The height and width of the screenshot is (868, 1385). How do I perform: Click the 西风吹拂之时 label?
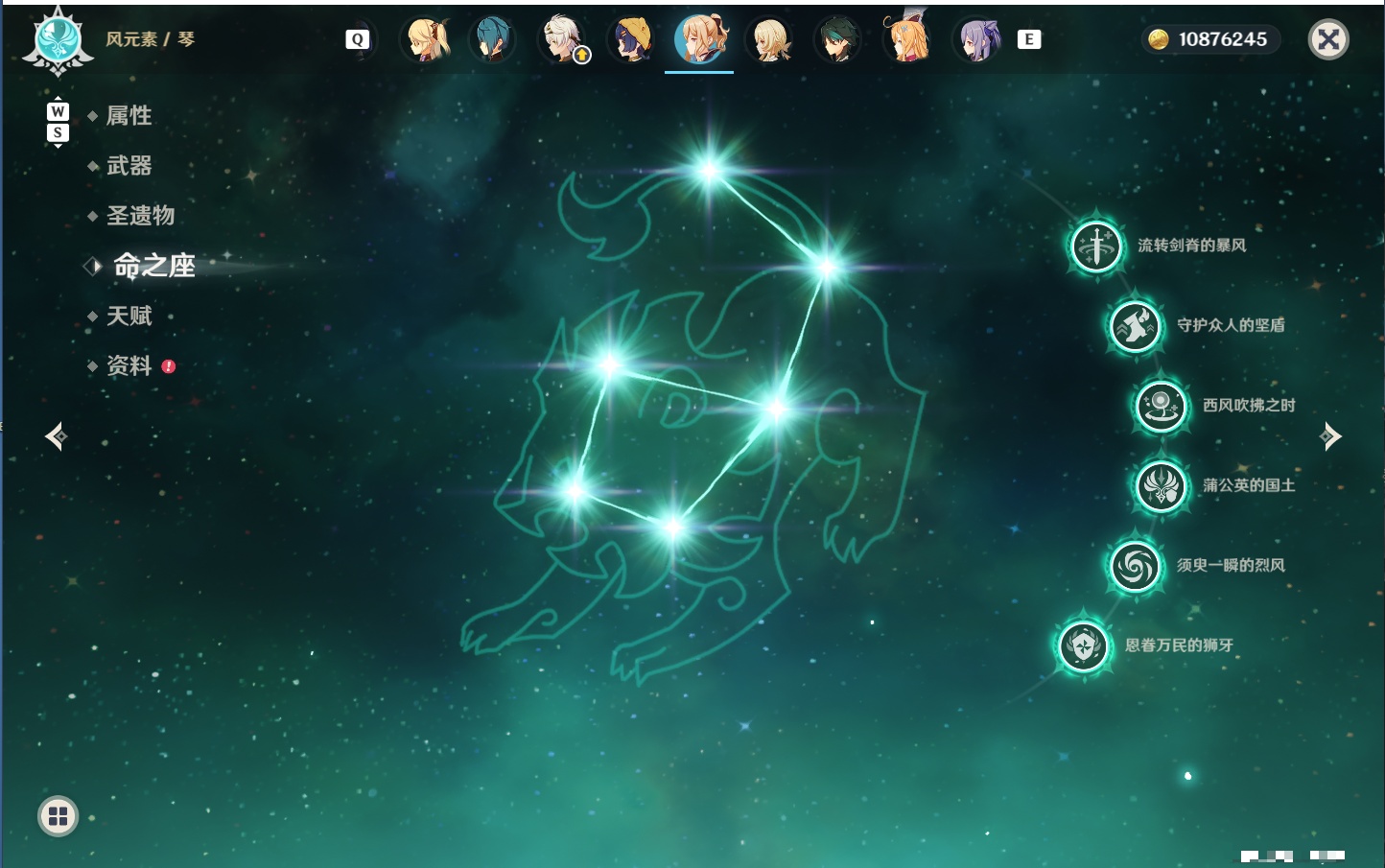tap(1250, 406)
